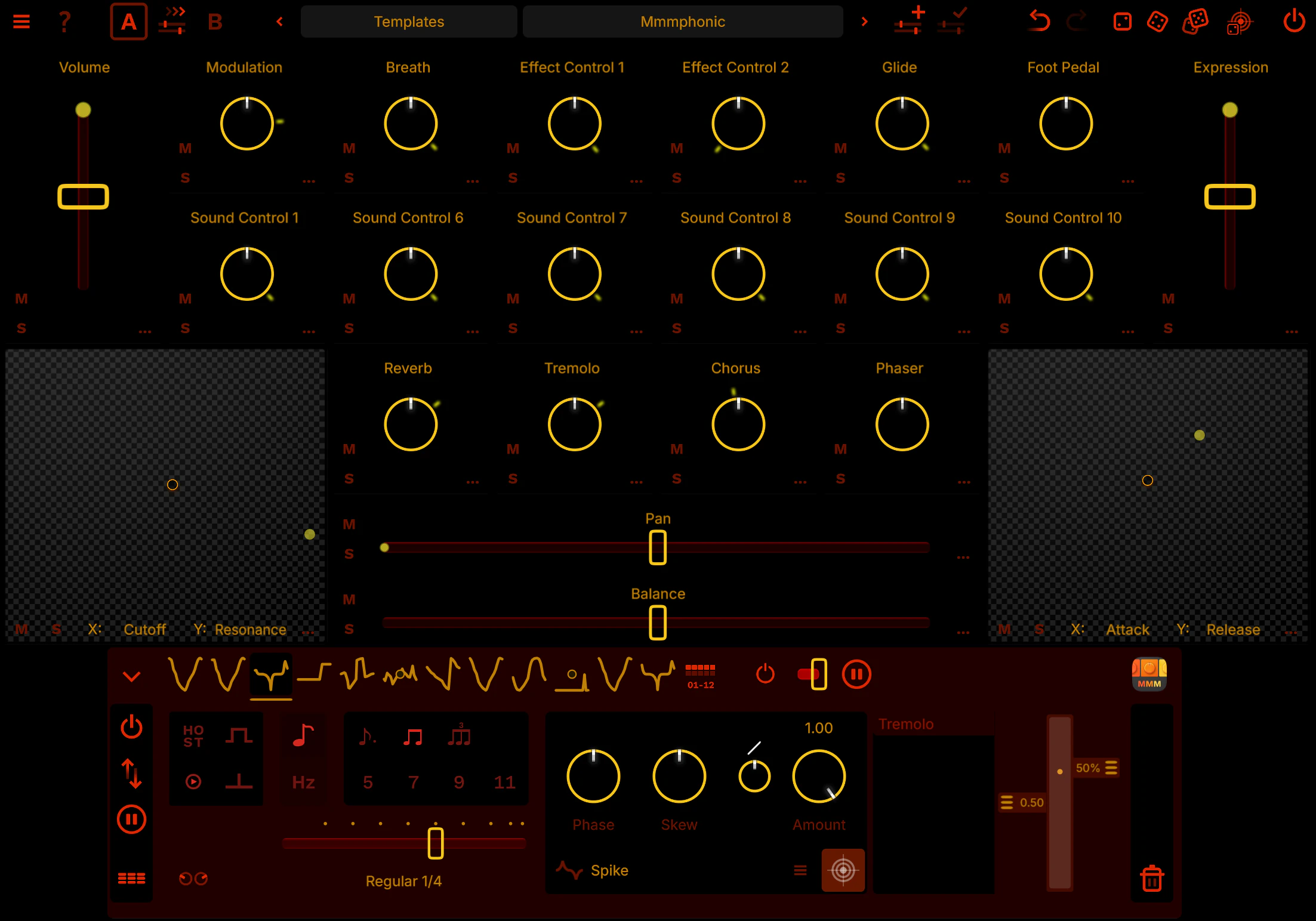The width and height of the screenshot is (1316, 921).
Task: Collapse the modulator panel chevron
Action: [131, 676]
